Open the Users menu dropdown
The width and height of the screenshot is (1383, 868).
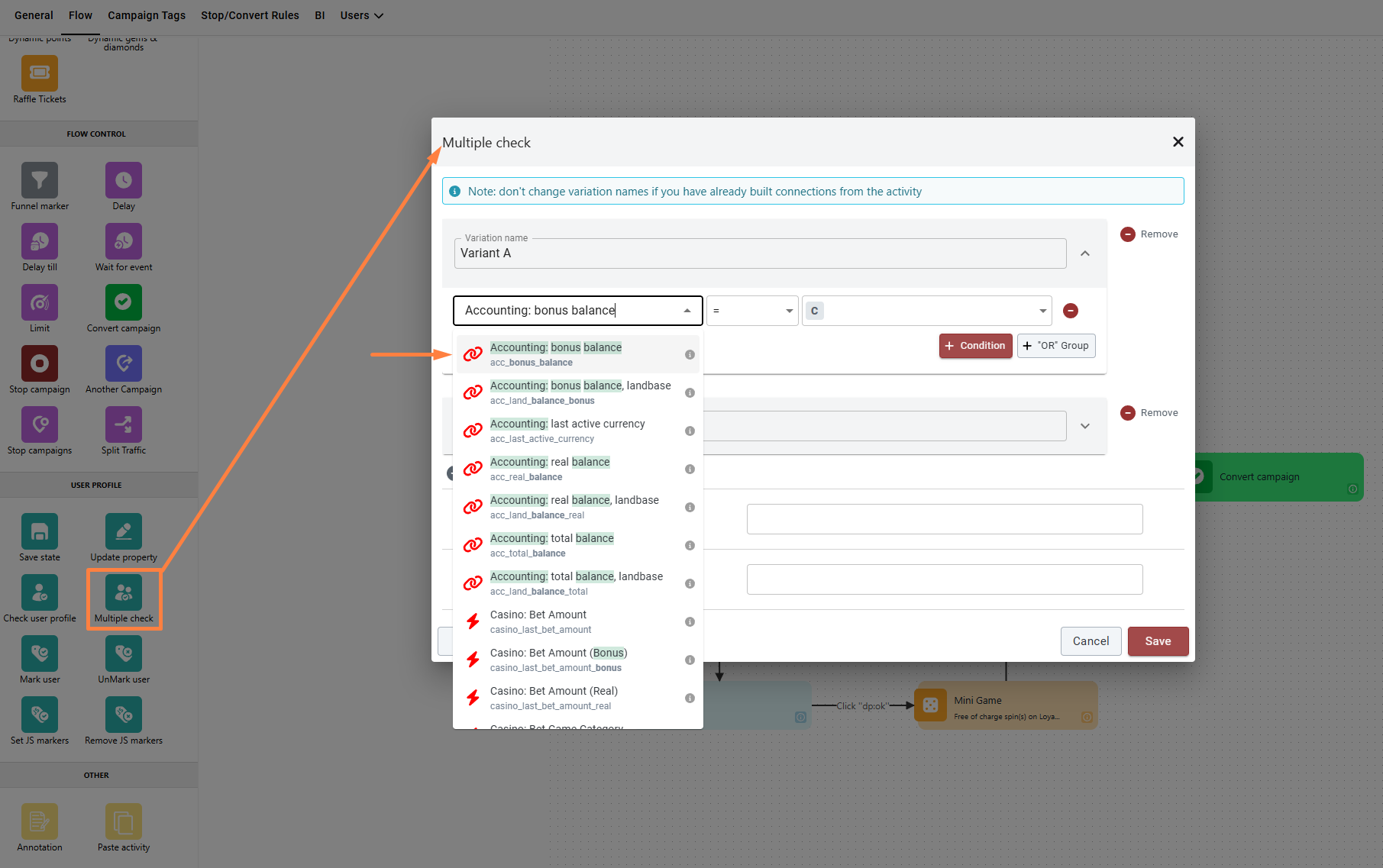click(361, 15)
